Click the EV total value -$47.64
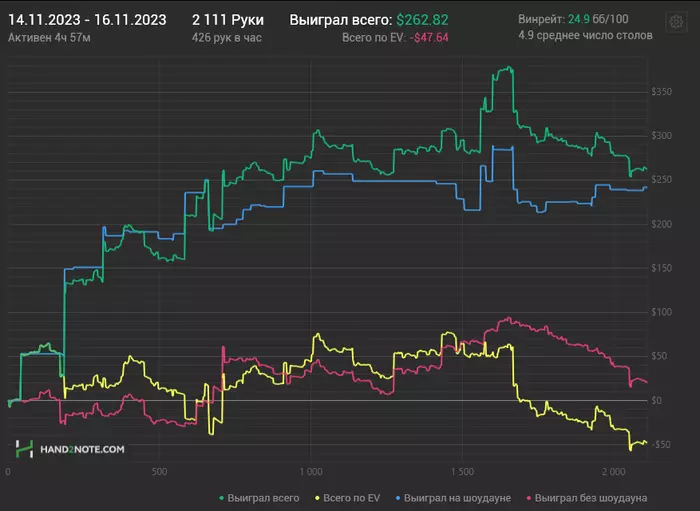Viewport: 700px width, 511px height. [x=429, y=38]
